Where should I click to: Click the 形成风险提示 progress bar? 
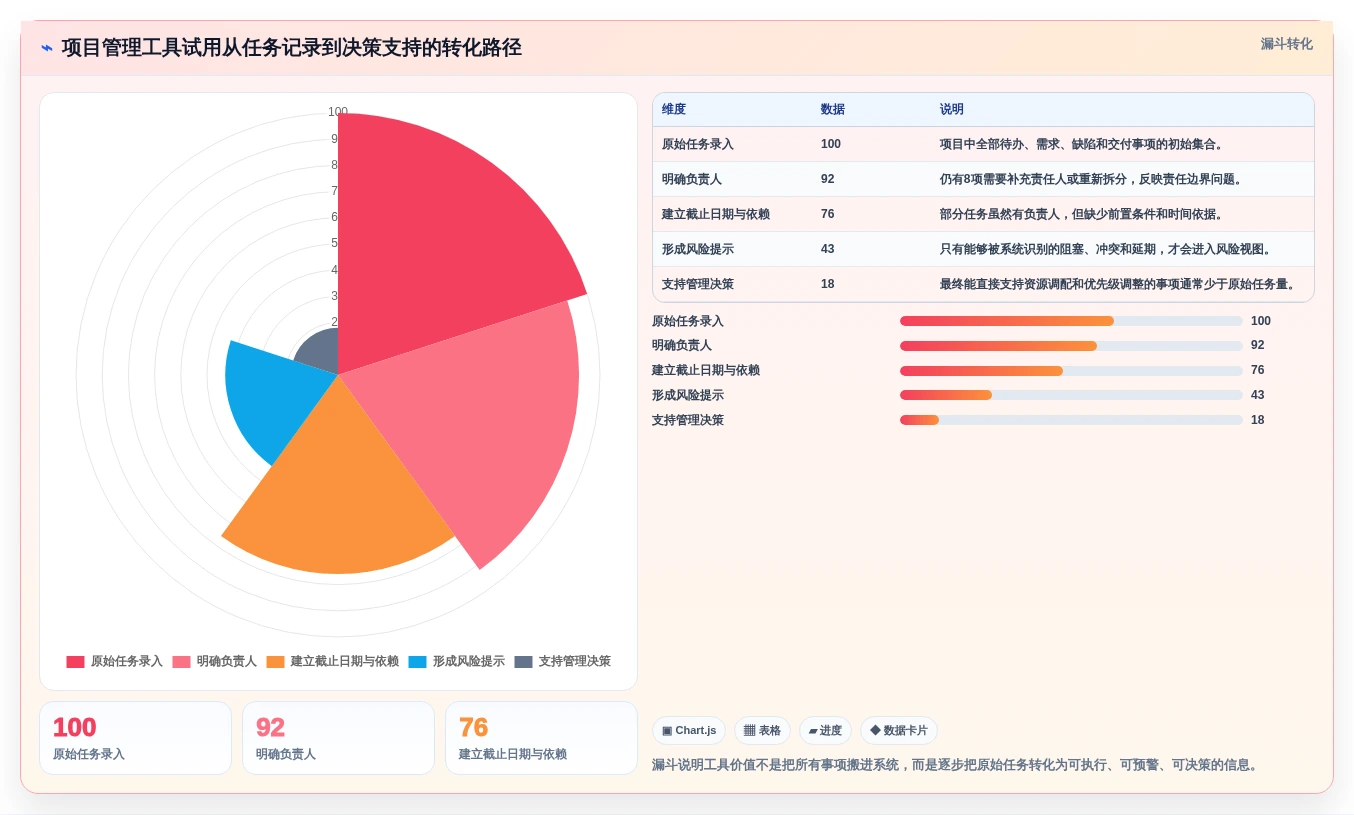1071,395
